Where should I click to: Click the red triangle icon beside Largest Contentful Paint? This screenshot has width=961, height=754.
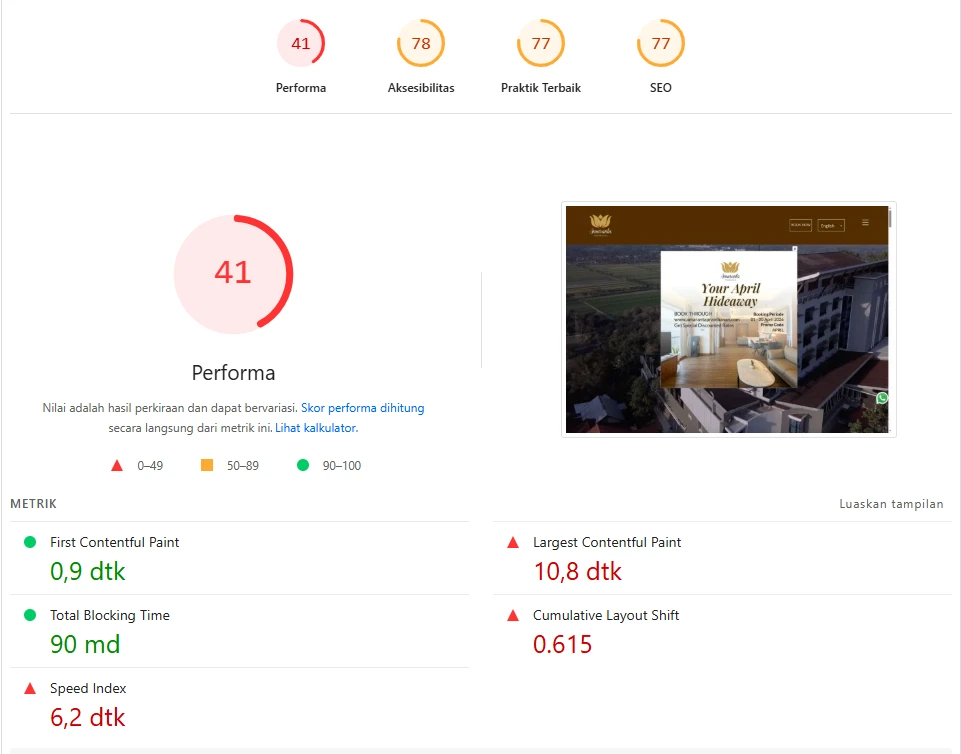click(513, 542)
